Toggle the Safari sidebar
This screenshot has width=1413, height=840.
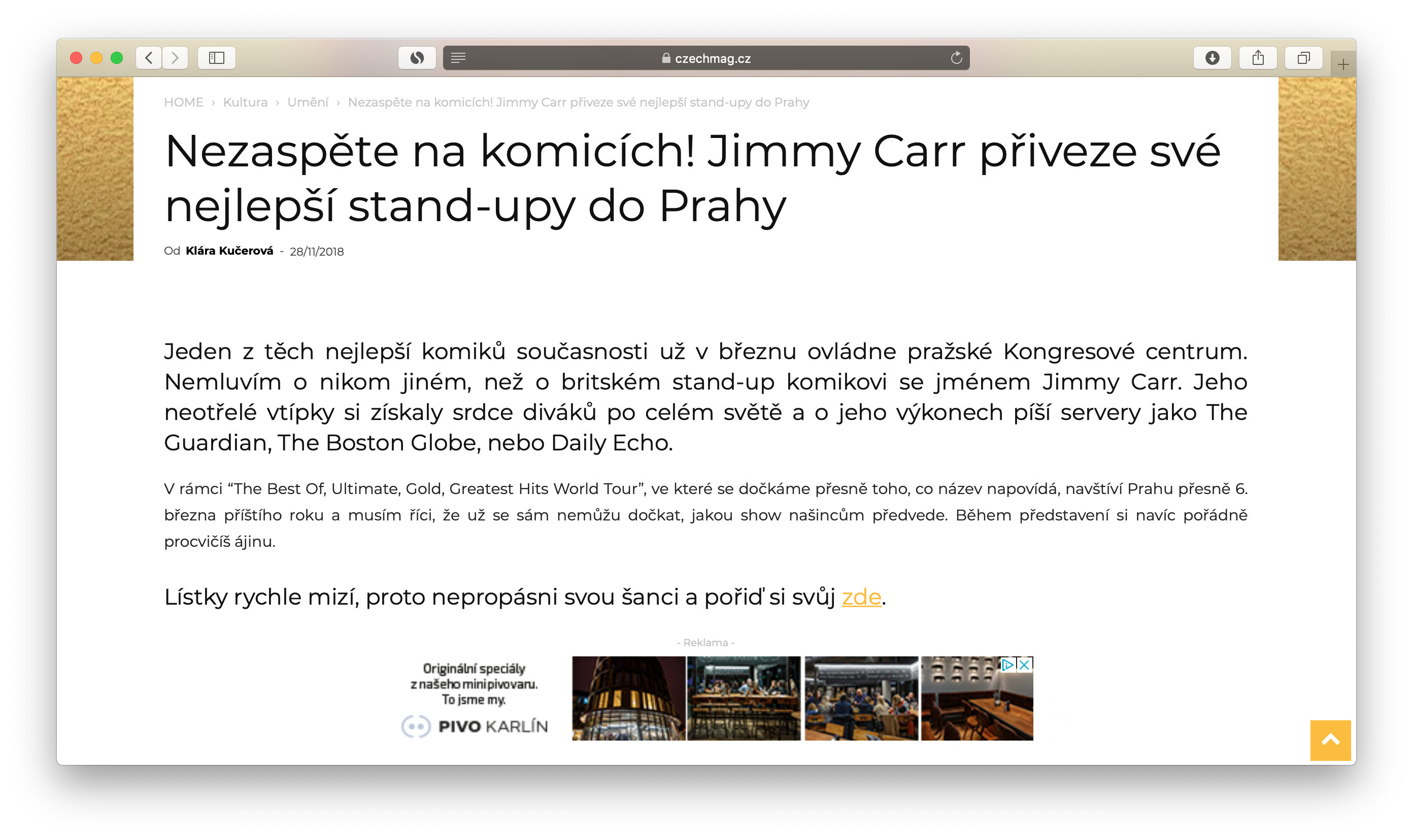point(216,58)
